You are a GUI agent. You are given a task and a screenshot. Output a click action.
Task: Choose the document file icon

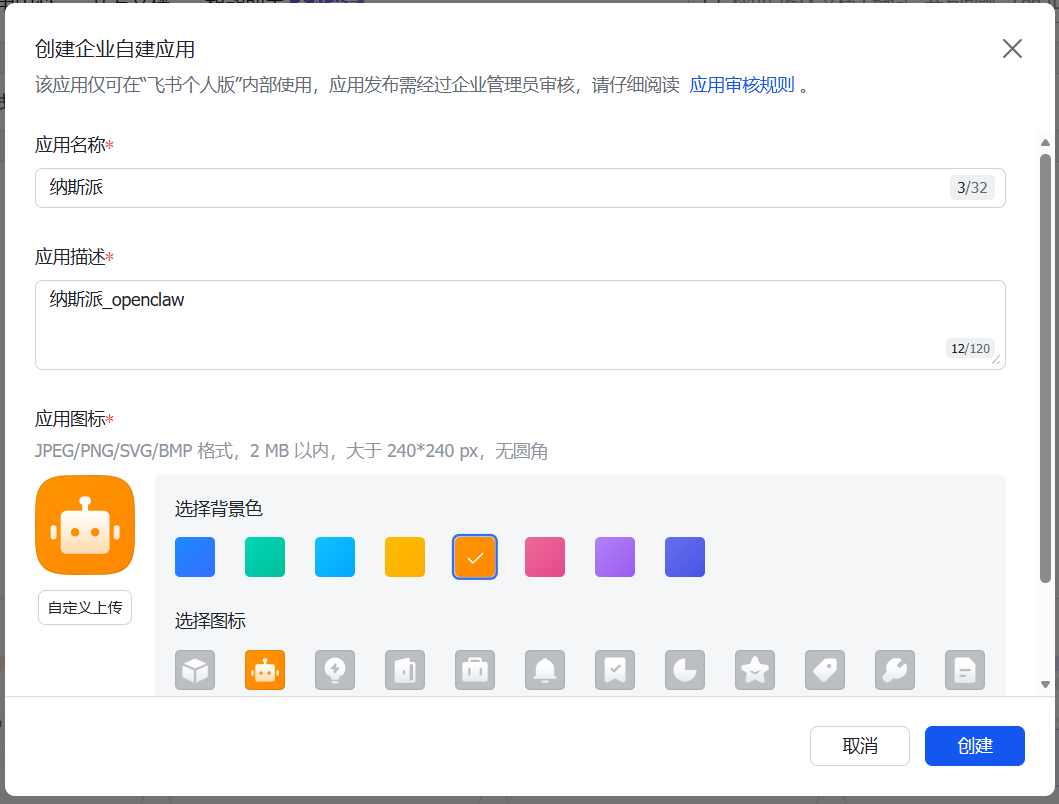[x=965, y=670]
